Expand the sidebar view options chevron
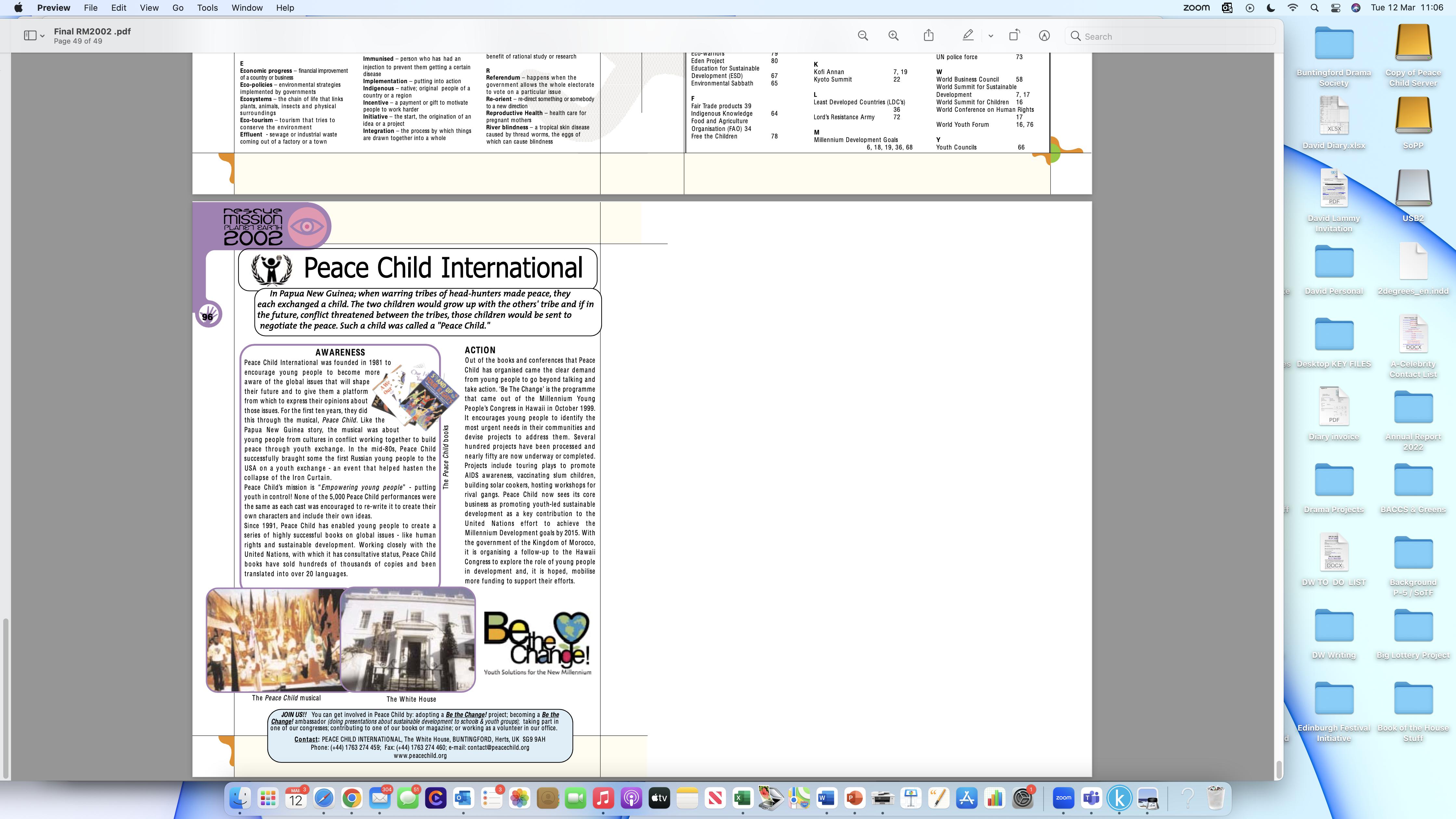Screen dimensions: 1456x819 42,36
